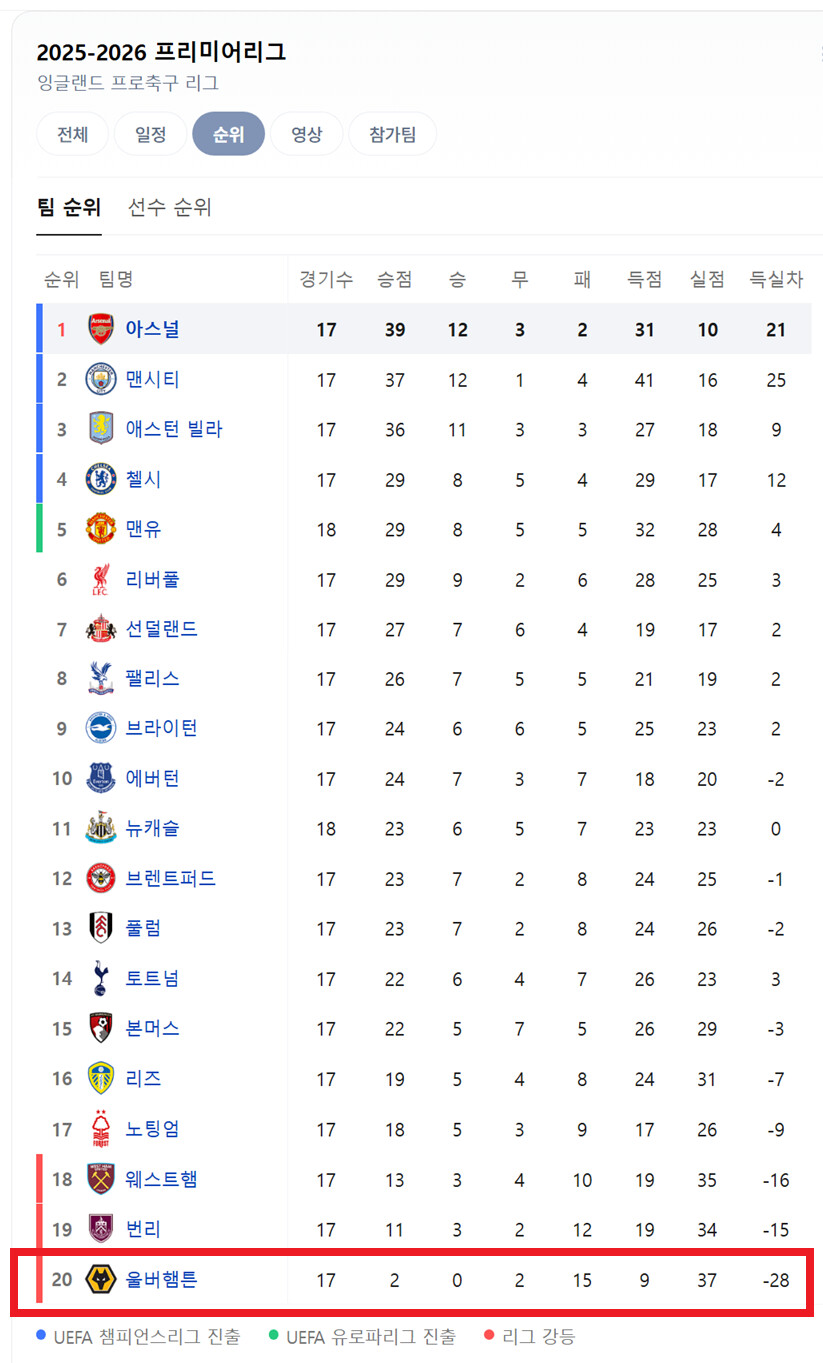This screenshot has height=1363, width=823.
Task: Switch to the 일정 tab
Action: pos(150,134)
